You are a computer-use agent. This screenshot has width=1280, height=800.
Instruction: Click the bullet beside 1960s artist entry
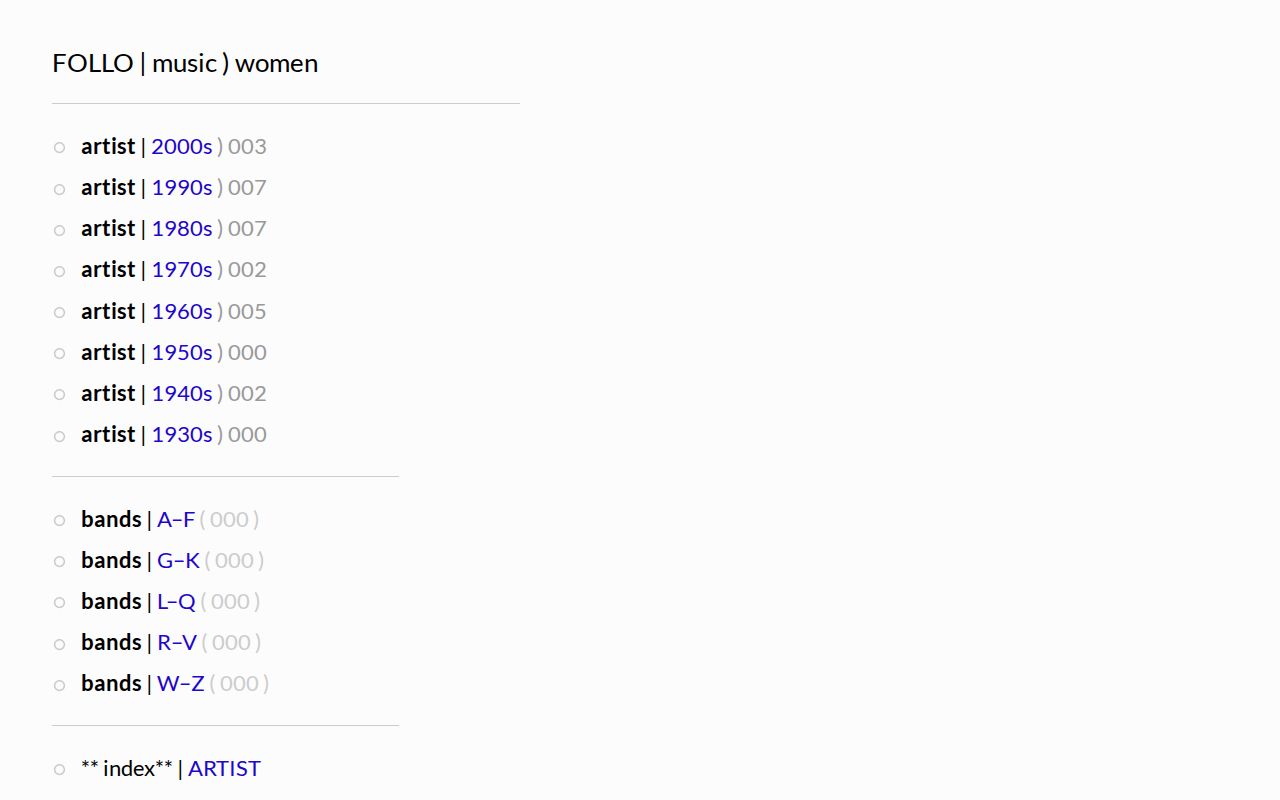[59, 312]
